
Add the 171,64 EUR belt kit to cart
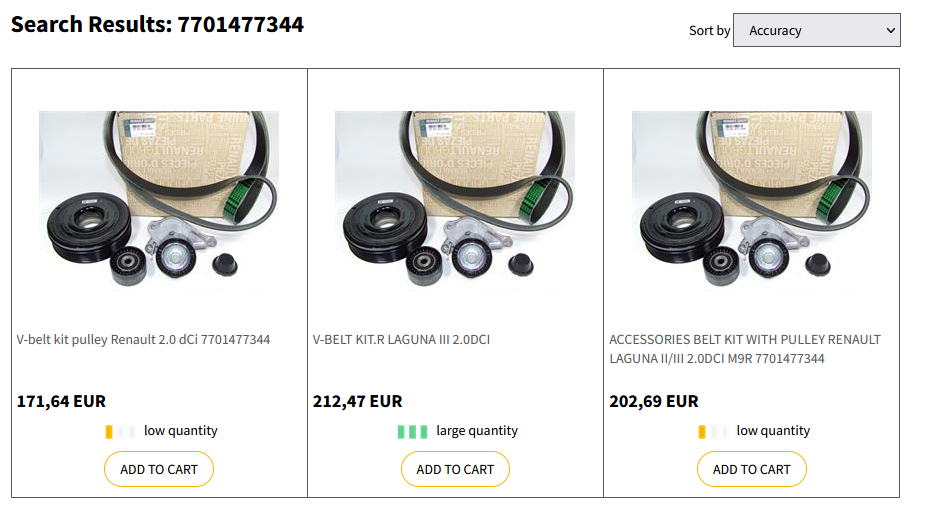159,469
